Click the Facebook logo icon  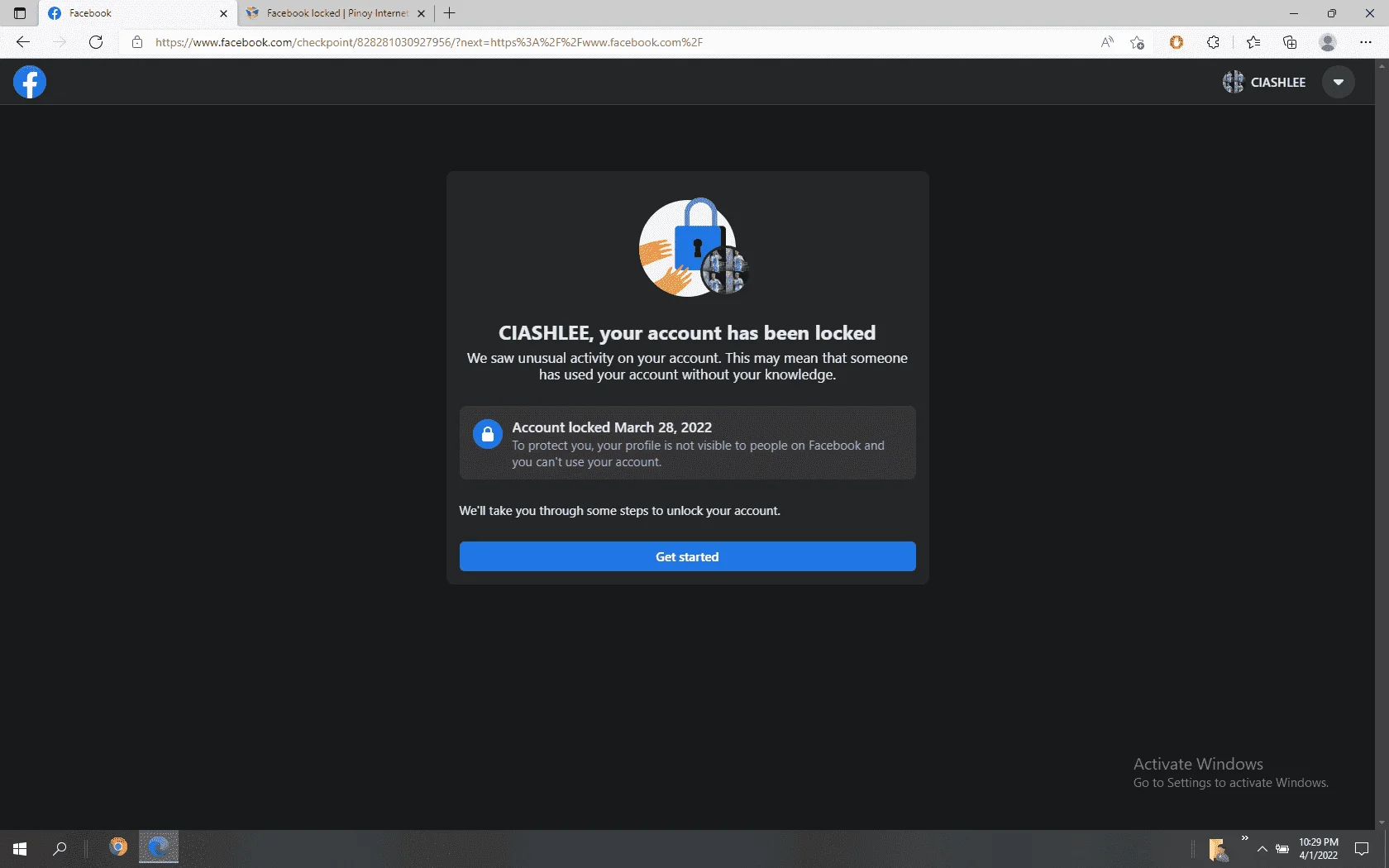(x=30, y=82)
